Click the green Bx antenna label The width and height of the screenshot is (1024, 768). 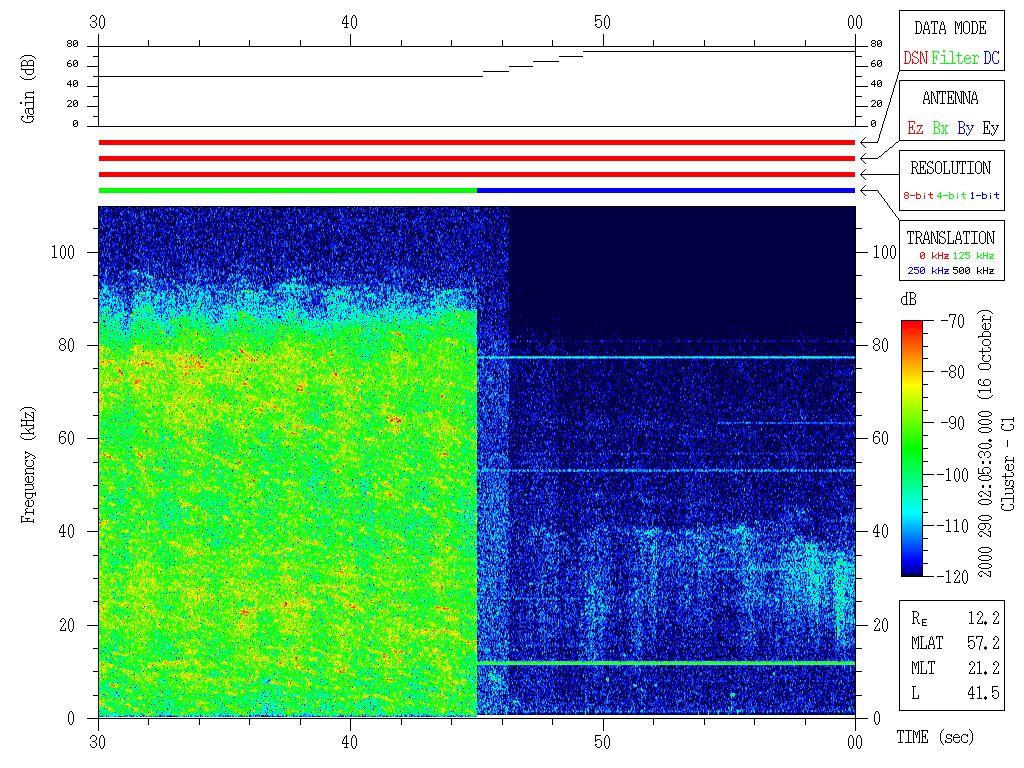click(940, 128)
